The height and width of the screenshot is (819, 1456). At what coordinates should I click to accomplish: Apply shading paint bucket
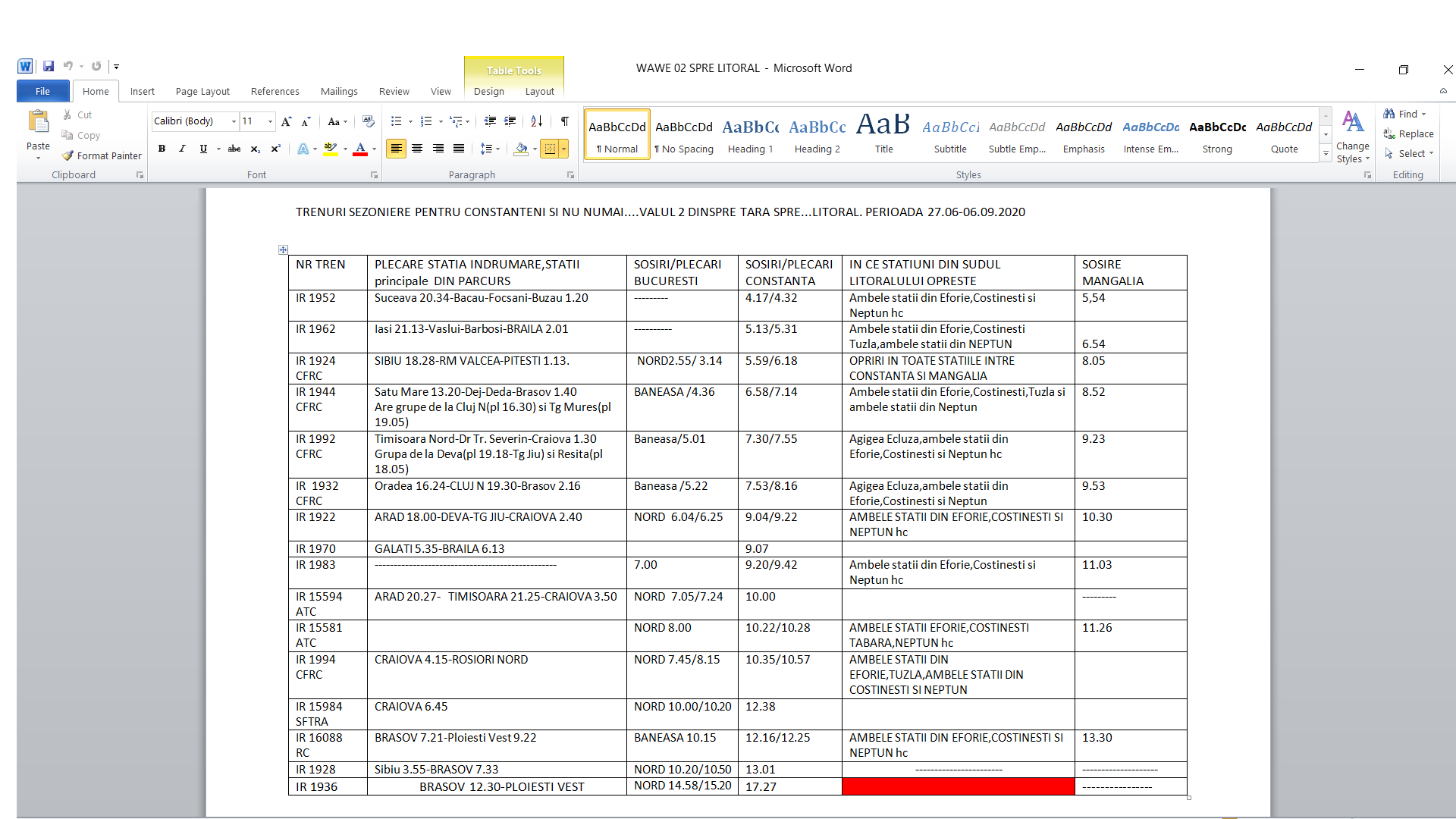tap(521, 149)
